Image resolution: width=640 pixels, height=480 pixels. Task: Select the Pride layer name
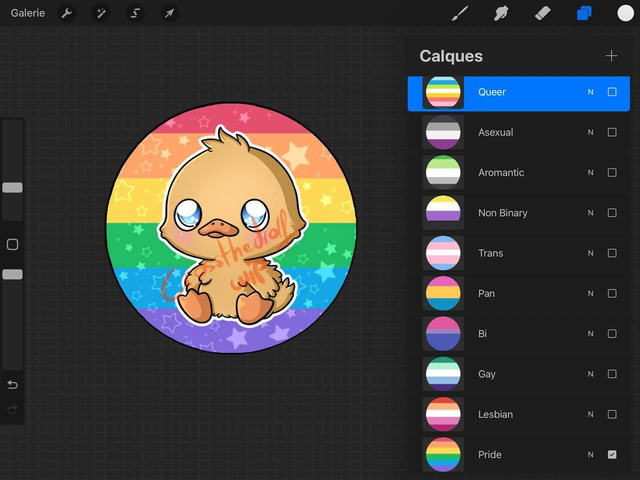(490, 454)
